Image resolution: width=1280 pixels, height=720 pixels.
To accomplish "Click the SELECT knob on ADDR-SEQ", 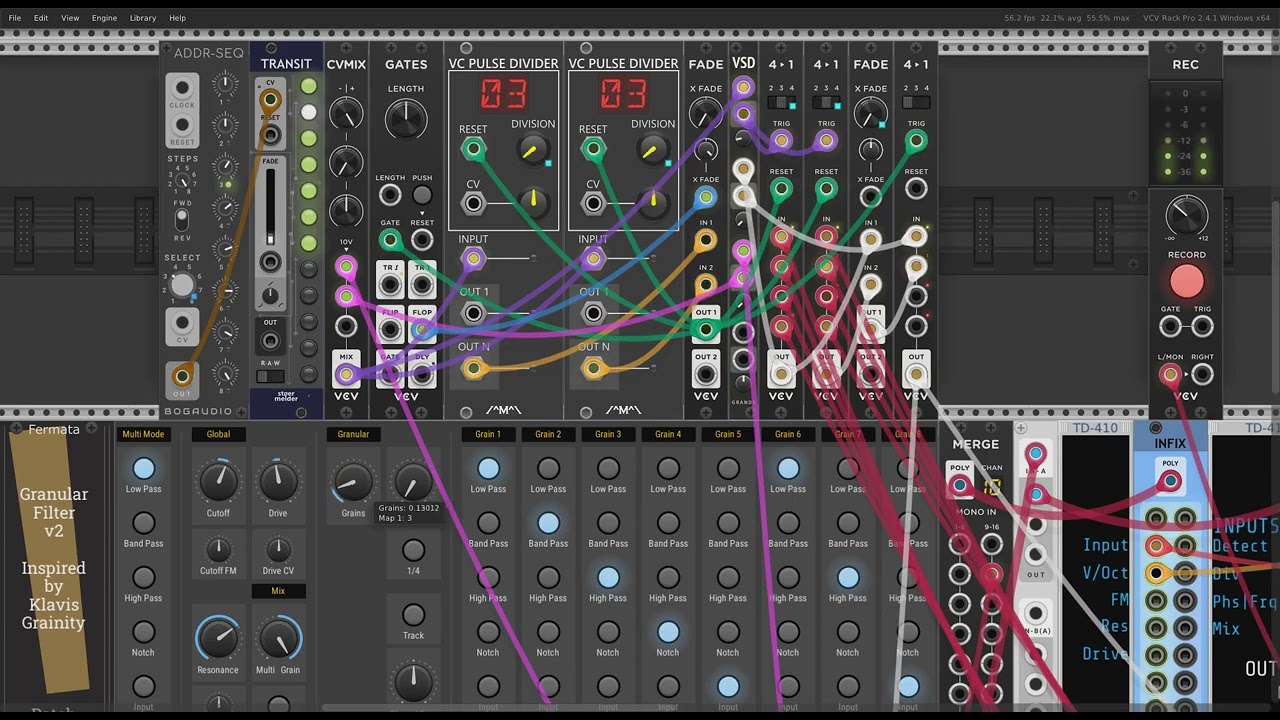I will [182, 285].
